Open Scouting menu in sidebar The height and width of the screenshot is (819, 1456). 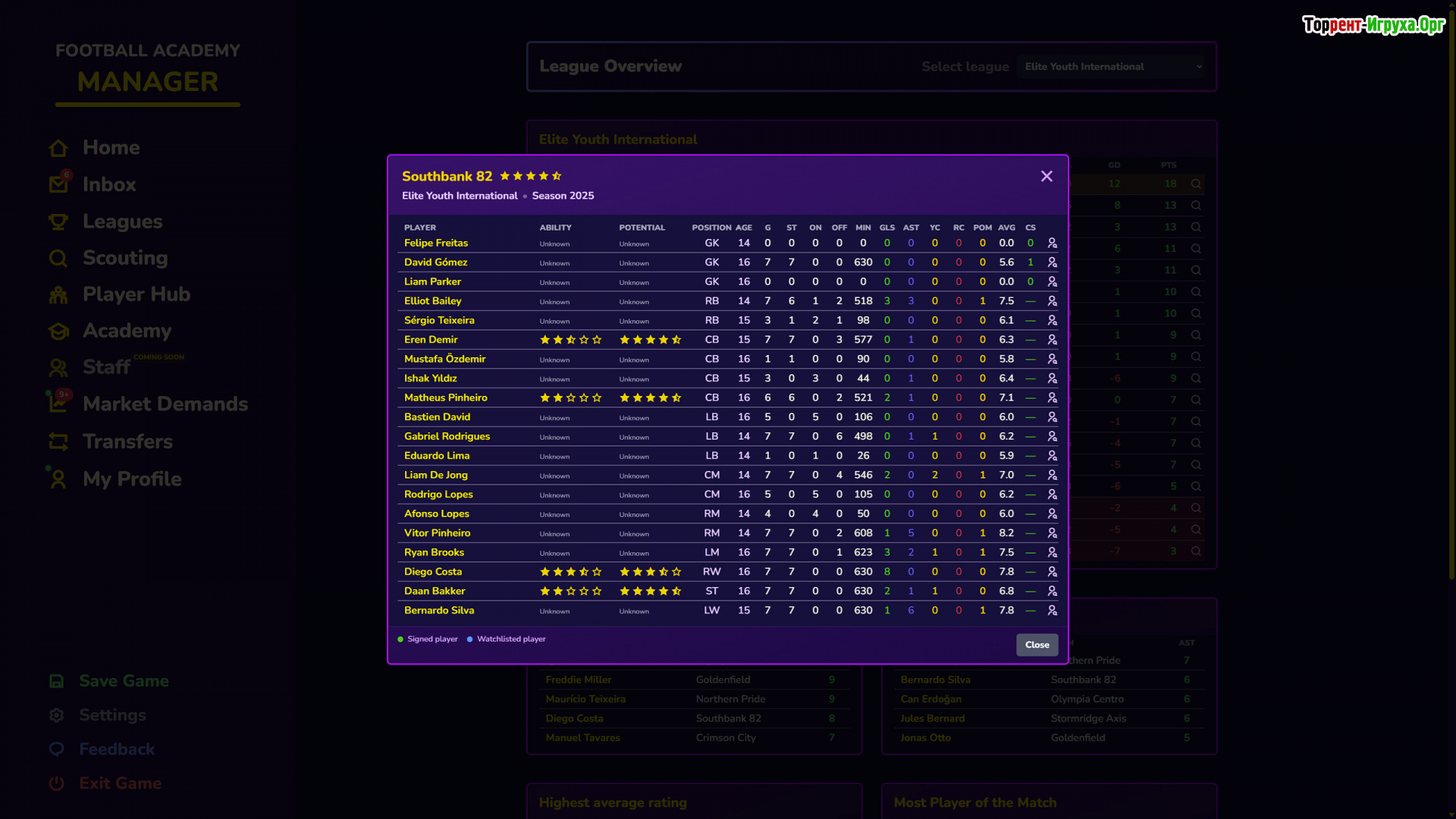coord(125,258)
